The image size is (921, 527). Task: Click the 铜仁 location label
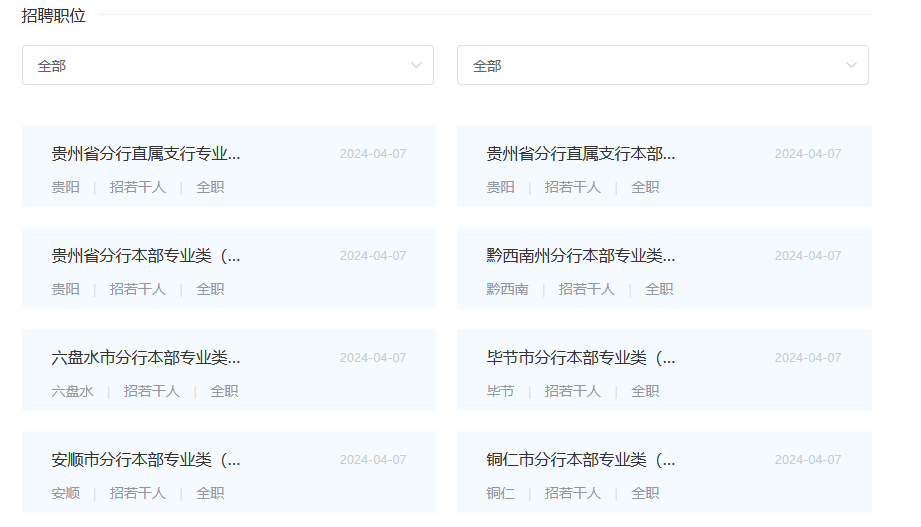(500, 494)
